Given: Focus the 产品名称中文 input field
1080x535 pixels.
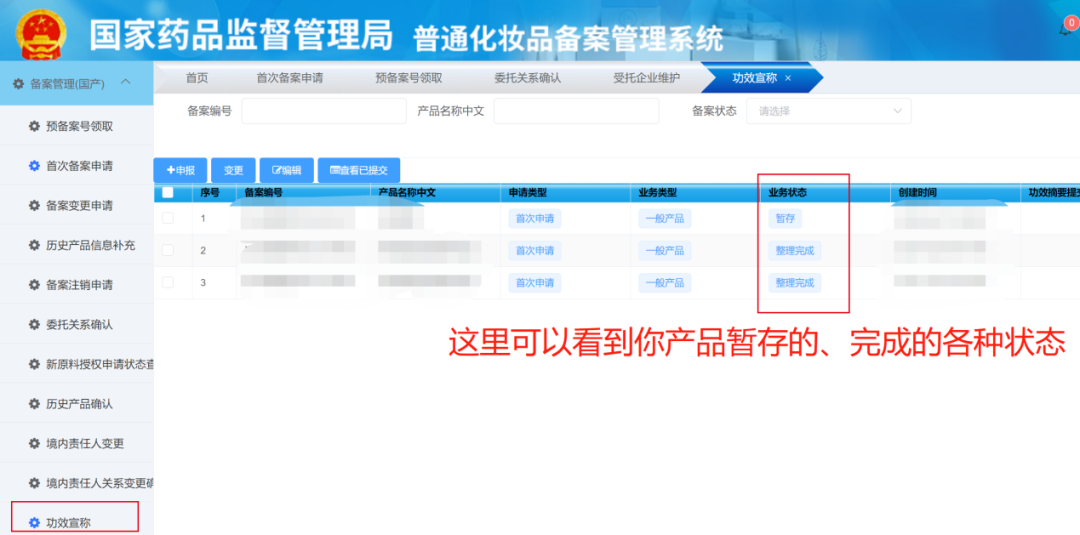Looking at the screenshot, I should [576, 111].
